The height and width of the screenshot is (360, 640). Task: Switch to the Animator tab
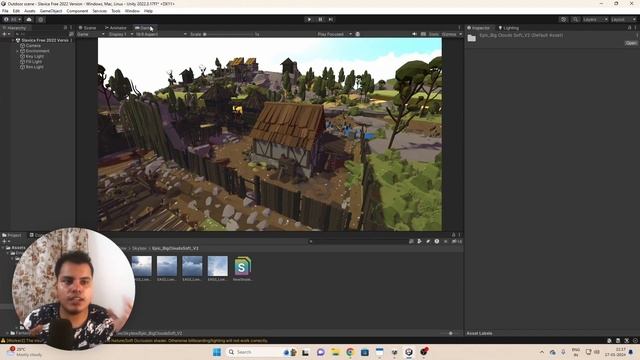(116, 28)
